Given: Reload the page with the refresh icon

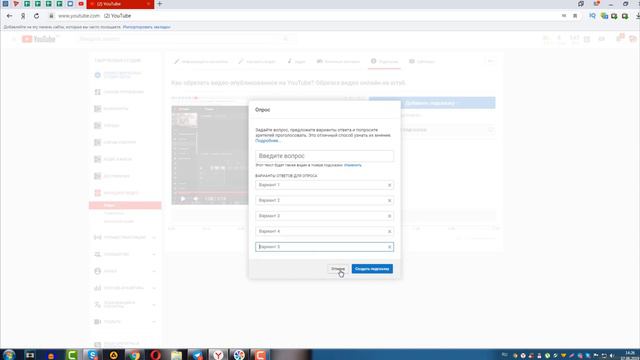Looking at the screenshot, I should 37,16.
